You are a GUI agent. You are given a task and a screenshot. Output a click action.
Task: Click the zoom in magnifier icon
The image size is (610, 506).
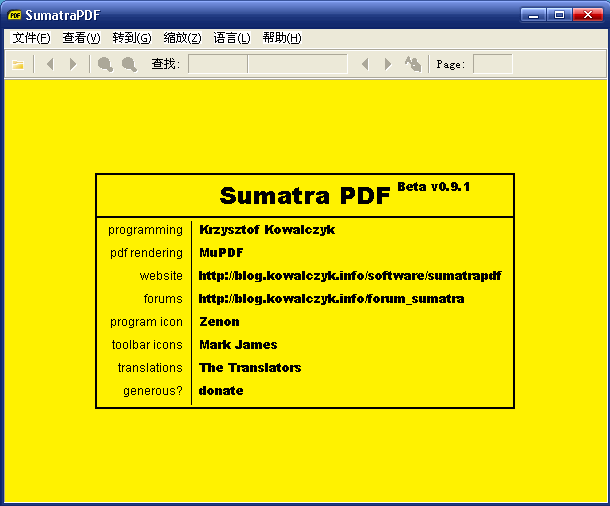(129, 64)
